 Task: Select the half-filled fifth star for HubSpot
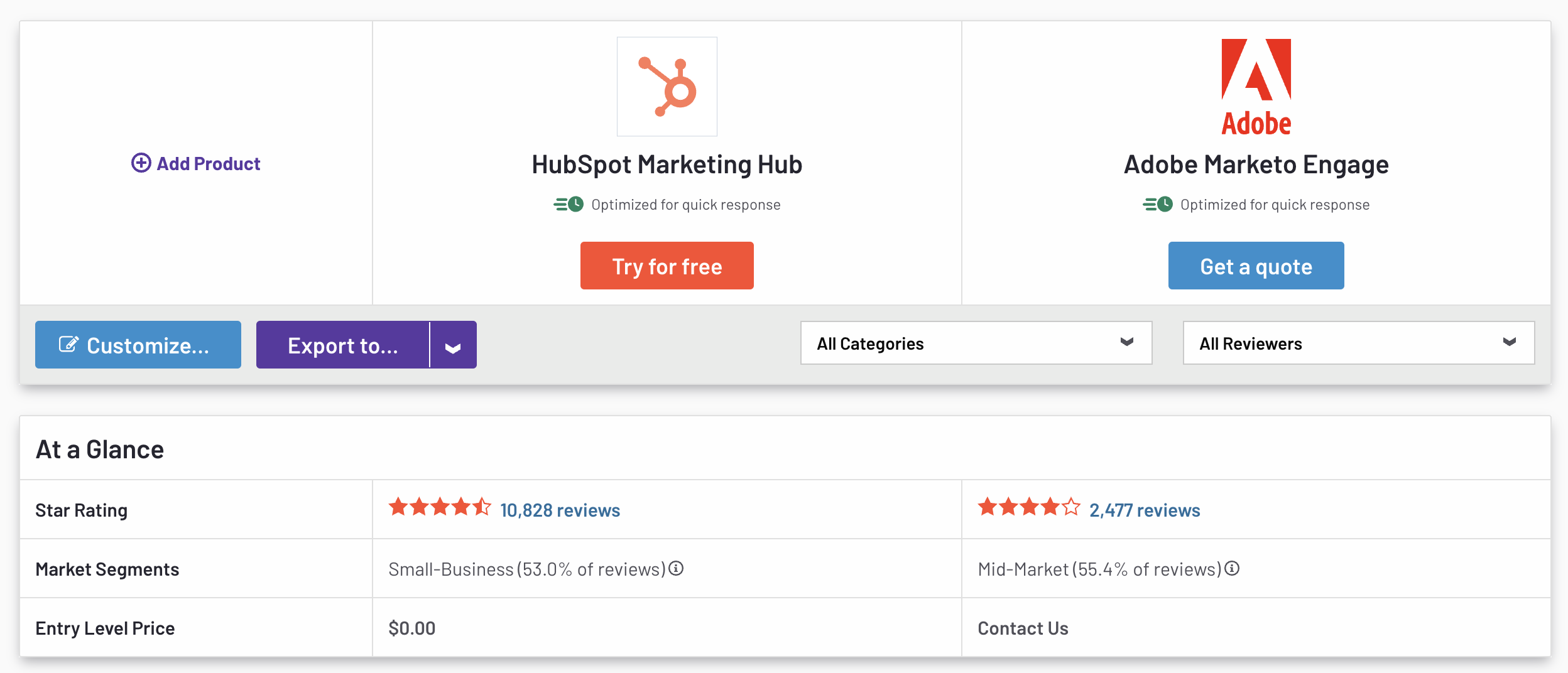click(x=482, y=507)
